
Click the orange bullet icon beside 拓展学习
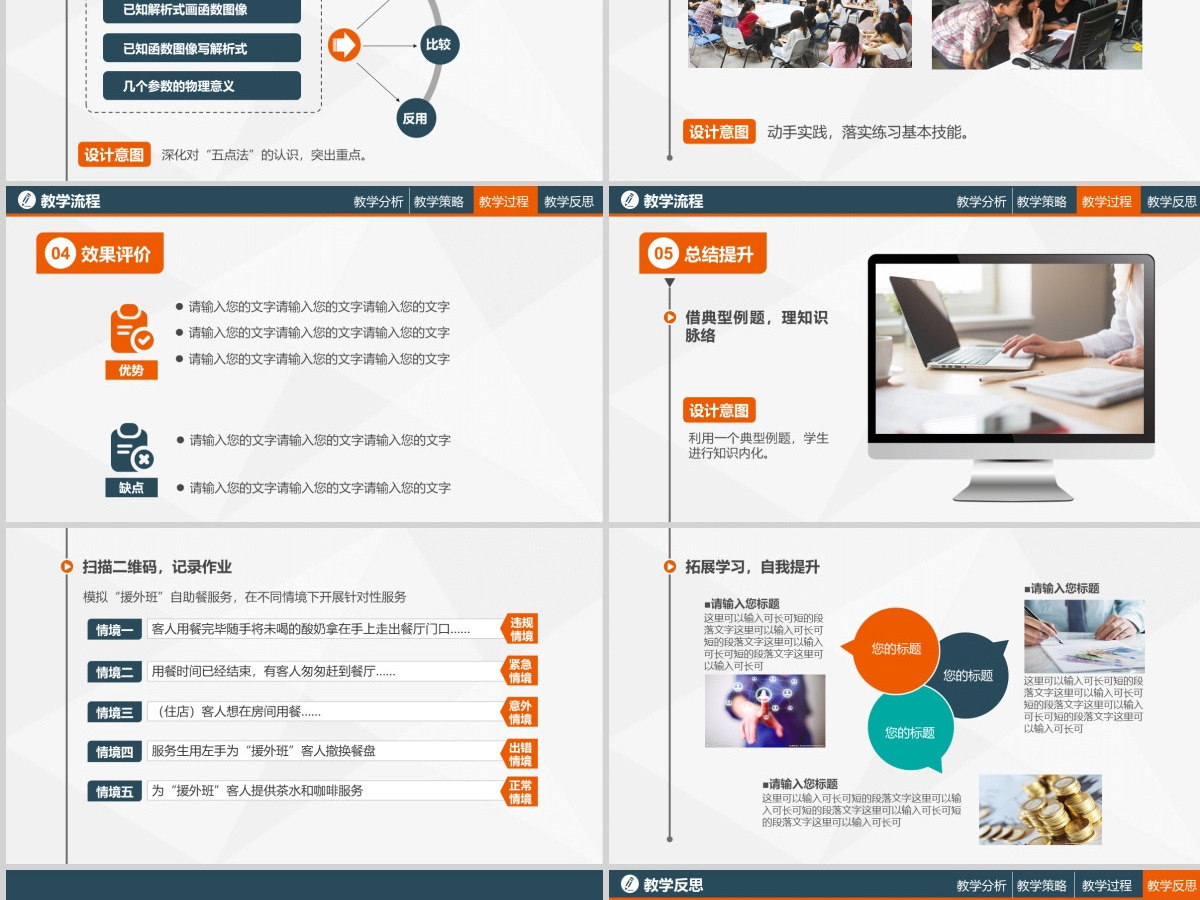[x=670, y=566]
